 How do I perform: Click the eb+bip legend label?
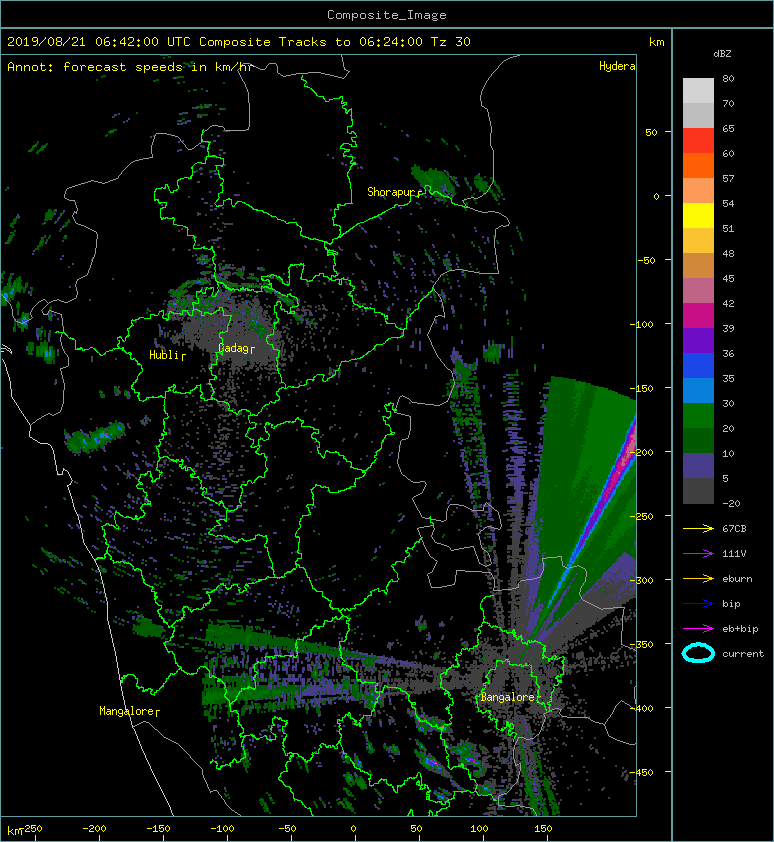click(x=740, y=628)
